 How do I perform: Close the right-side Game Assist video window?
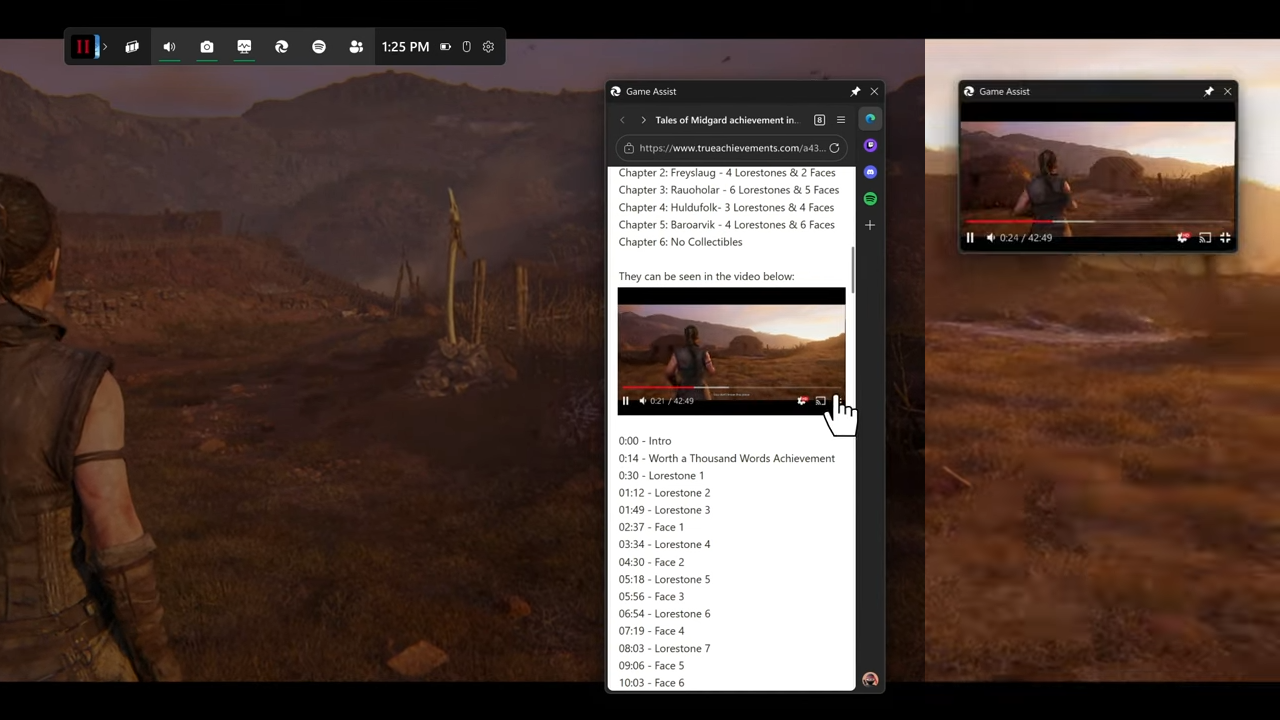tap(1227, 91)
